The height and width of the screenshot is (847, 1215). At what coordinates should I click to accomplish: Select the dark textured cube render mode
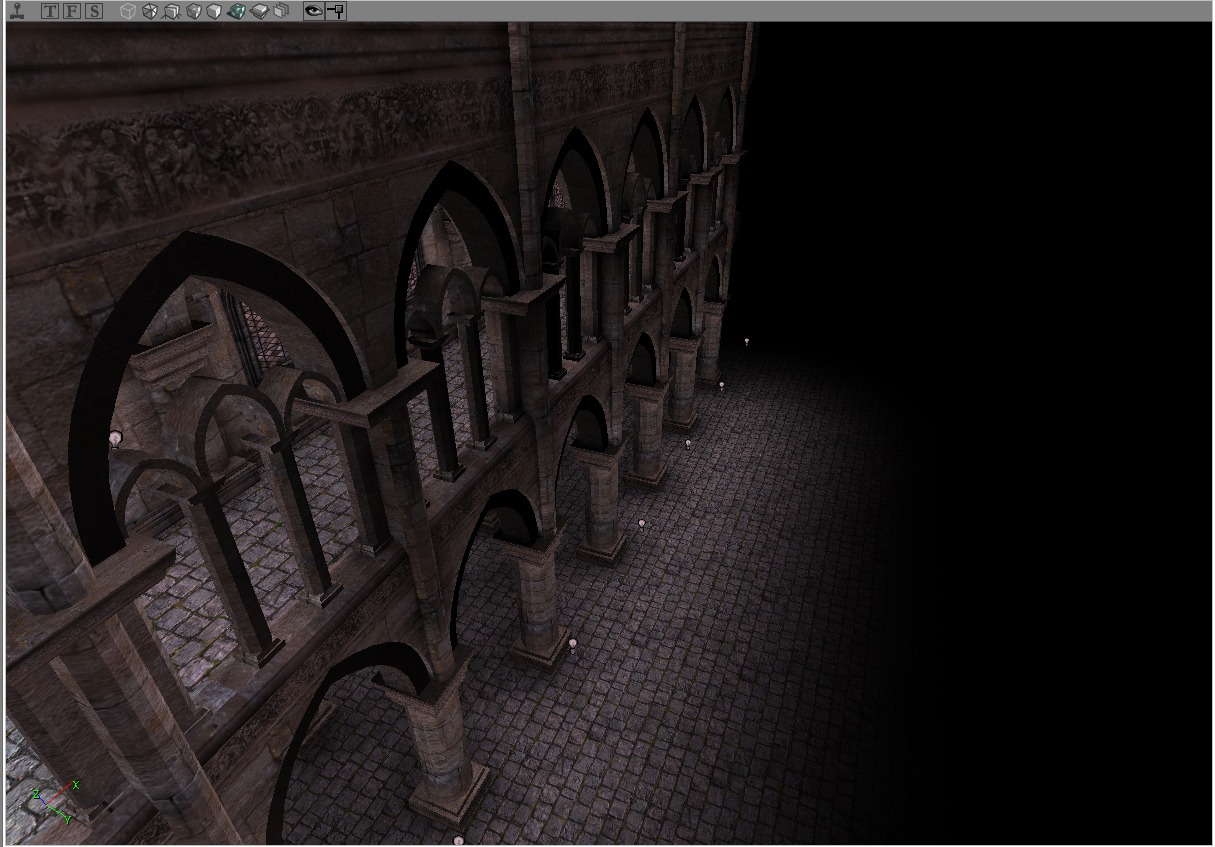click(193, 11)
